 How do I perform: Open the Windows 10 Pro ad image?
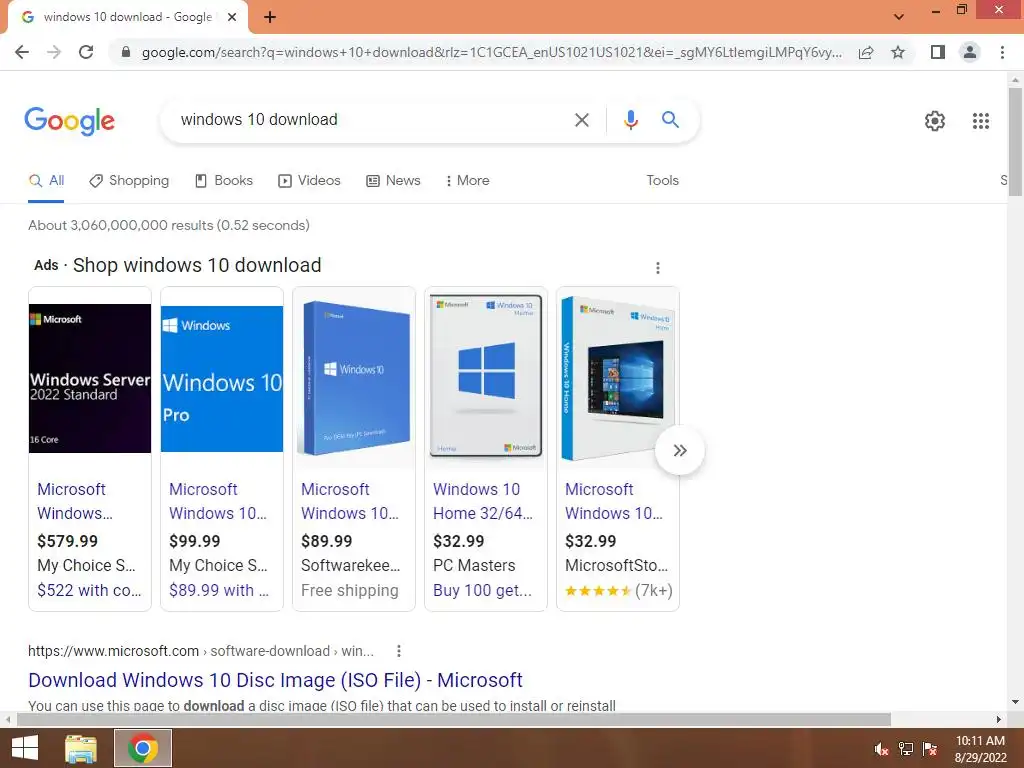click(222, 378)
